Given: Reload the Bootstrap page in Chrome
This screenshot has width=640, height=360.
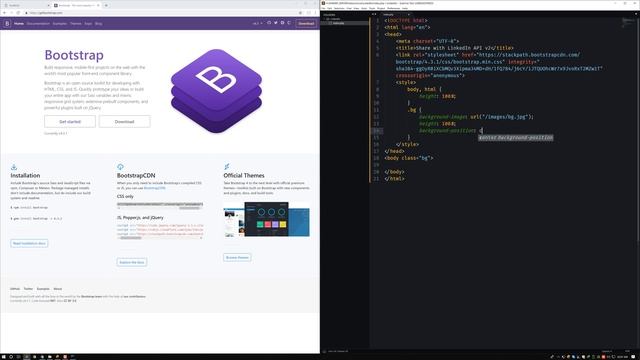Looking at the screenshot, I should (x=18, y=13).
